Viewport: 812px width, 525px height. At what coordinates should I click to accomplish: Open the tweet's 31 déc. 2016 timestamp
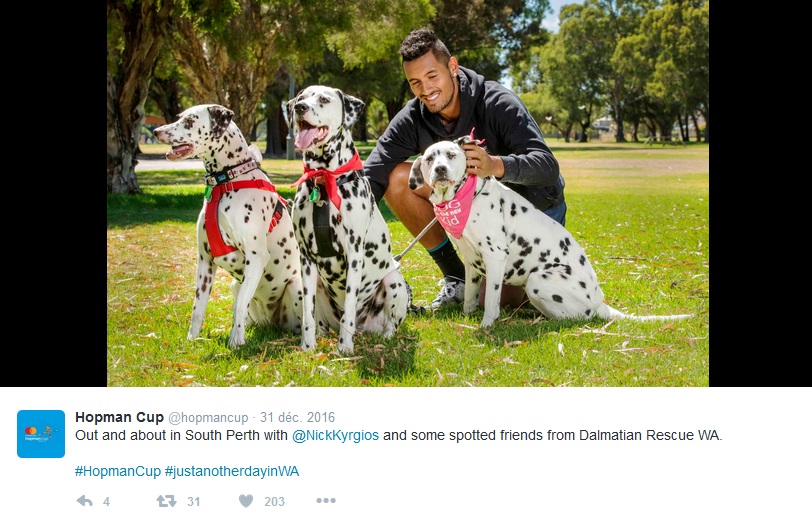tap(297, 417)
